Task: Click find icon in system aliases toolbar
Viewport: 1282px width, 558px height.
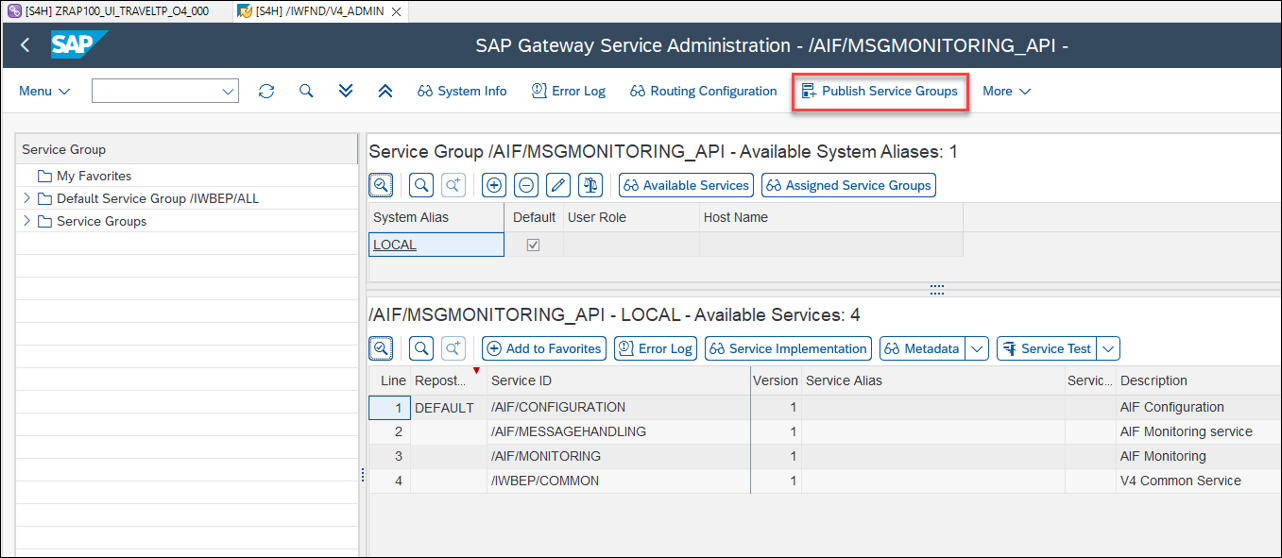Action: [x=421, y=185]
